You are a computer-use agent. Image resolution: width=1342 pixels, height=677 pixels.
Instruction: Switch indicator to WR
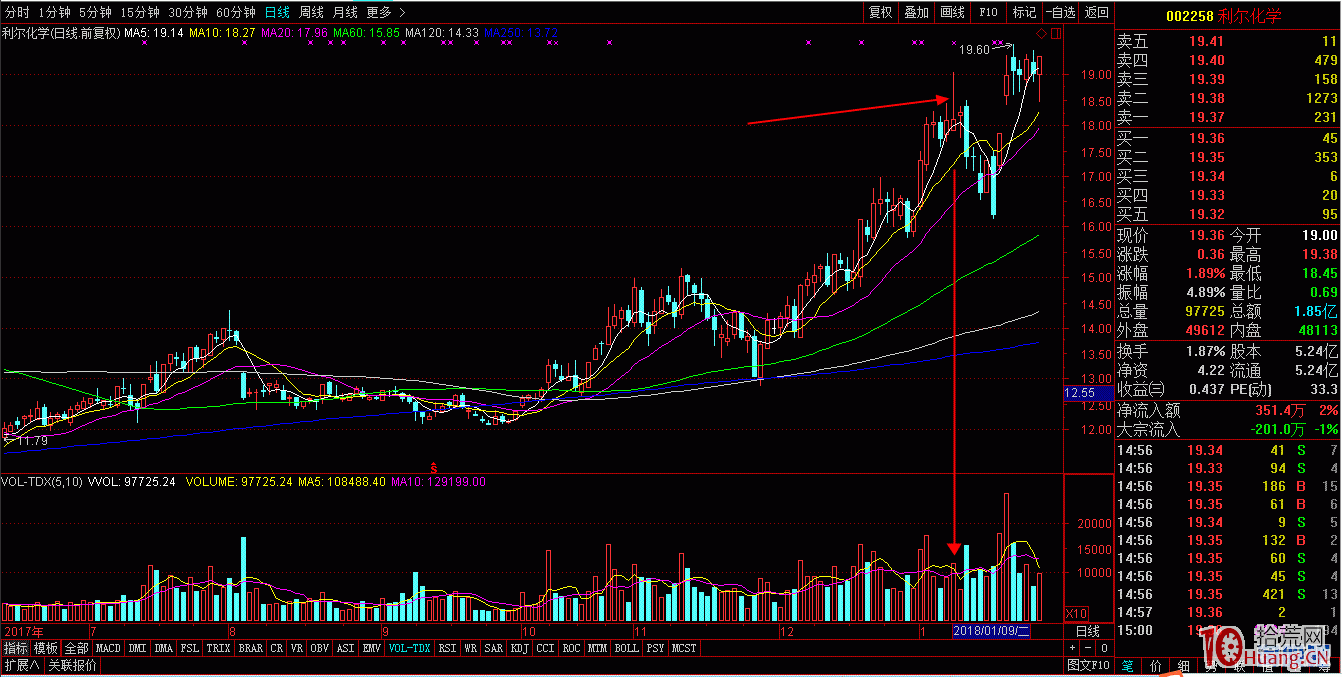click(470, 648)
